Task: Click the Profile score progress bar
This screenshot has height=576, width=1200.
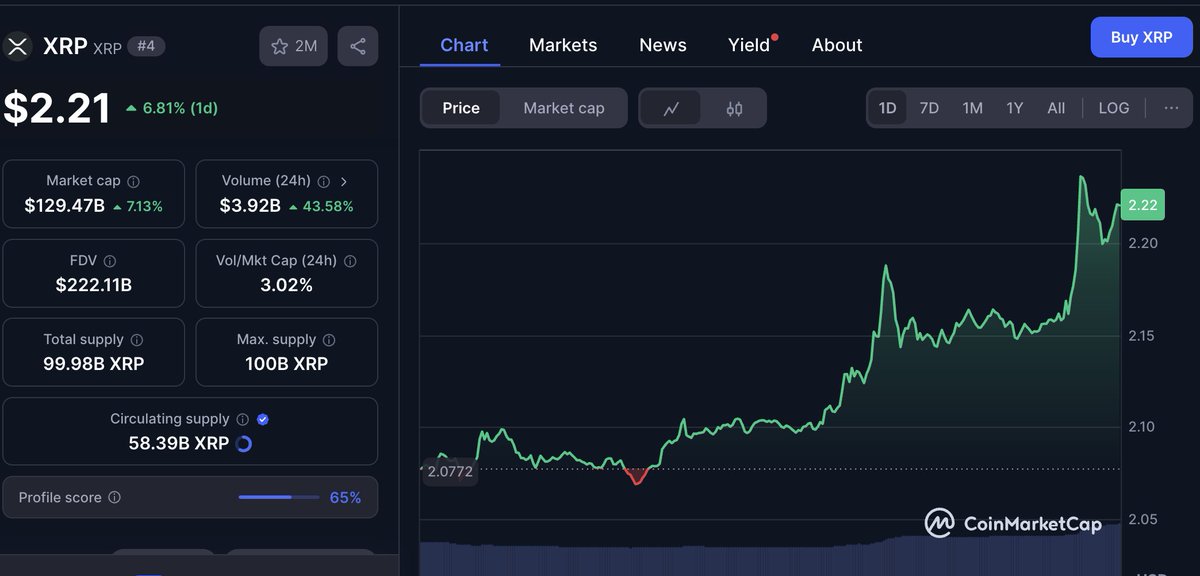Action: pos(278,497)
